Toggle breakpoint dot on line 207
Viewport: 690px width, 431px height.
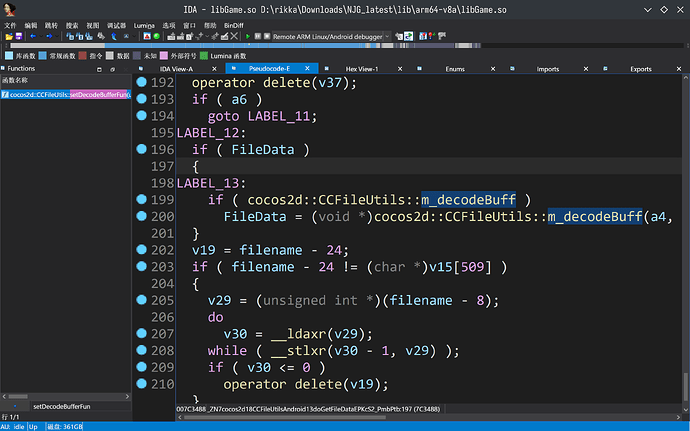[141, 333]
